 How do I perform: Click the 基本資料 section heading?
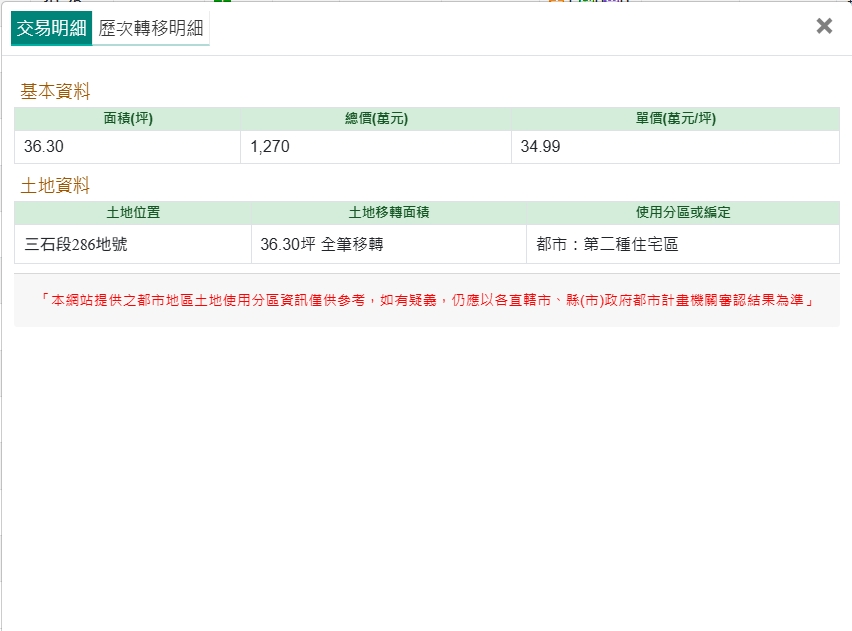tap(55, 92)
